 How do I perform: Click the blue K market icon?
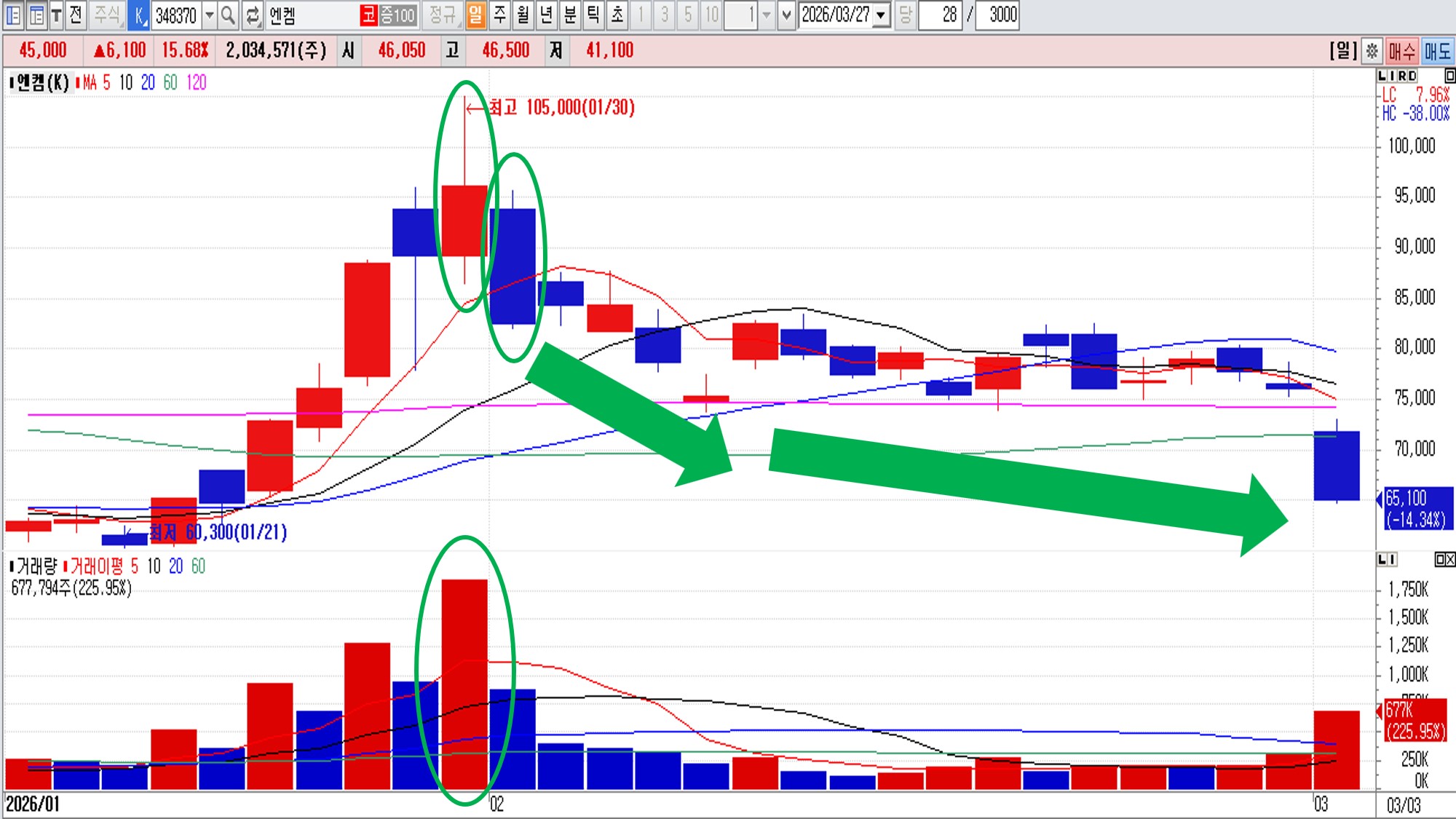point(139,15)
